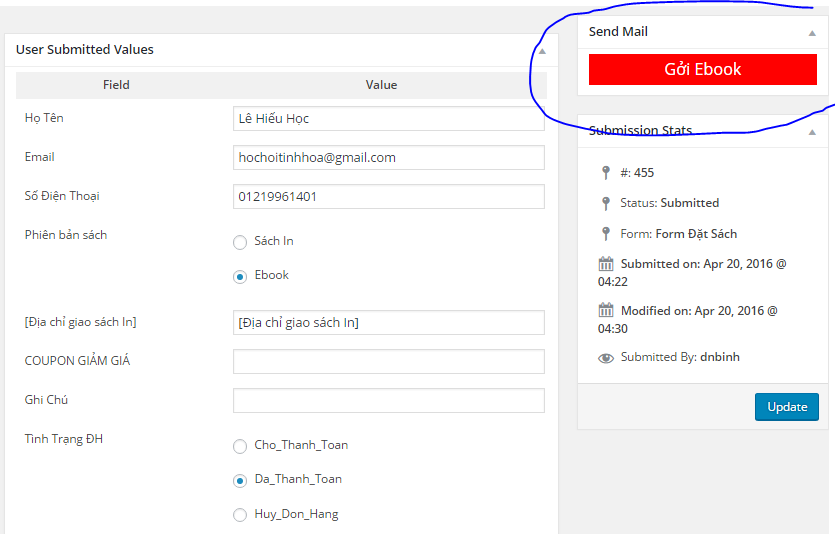This screenshot has width=835, height=534.
Task: Click the pin icon beside #: 455
Action: [x=605, y=172]
